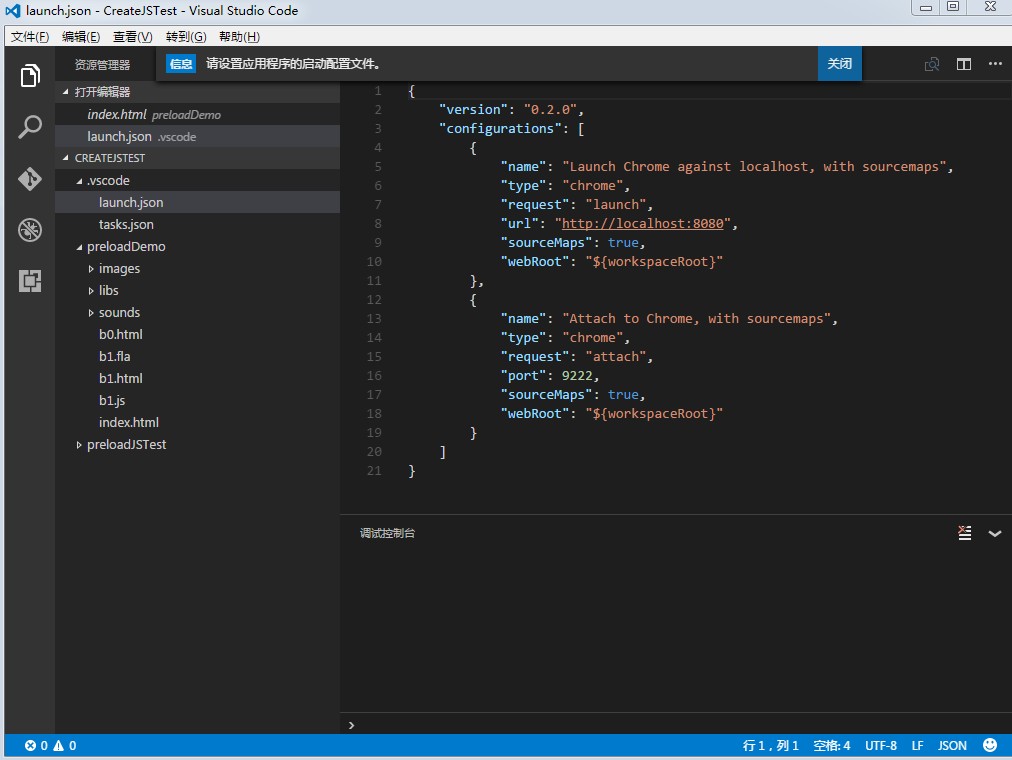Collapse the preloadDemo folder
The width and height of the screenshot is (1012, 760).
(79, 247)
